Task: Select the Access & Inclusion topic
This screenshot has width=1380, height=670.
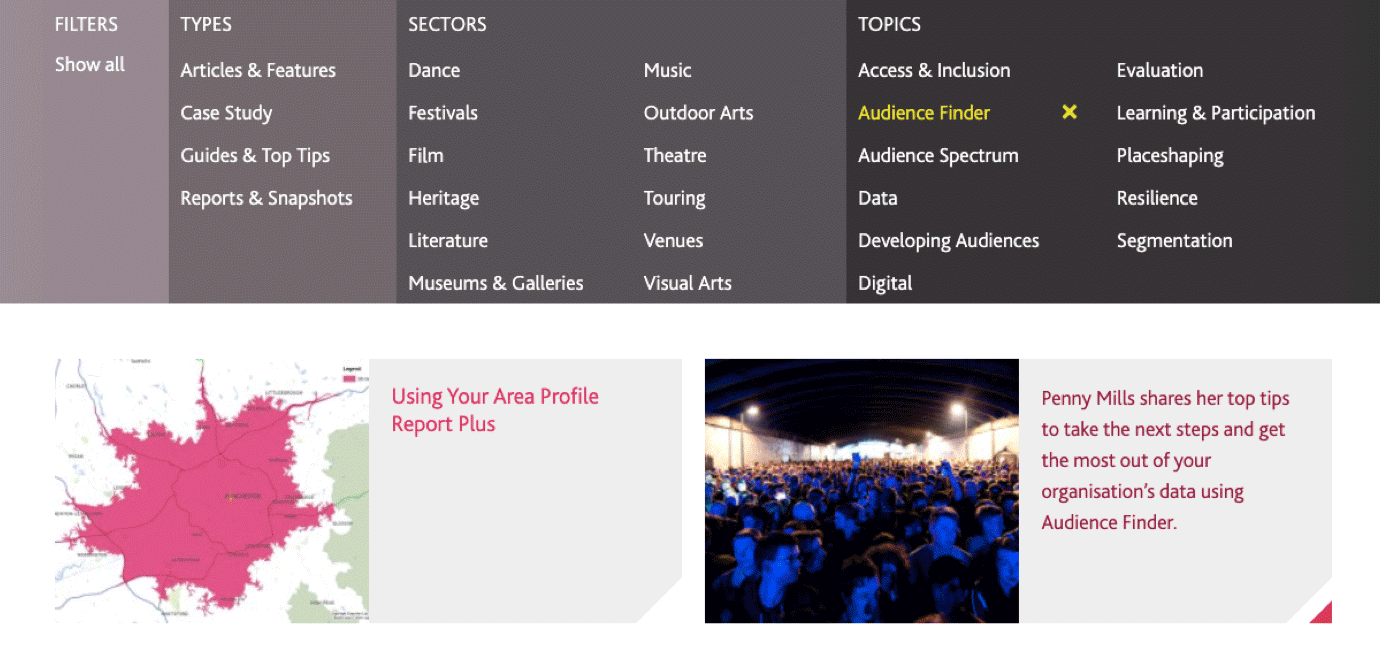Action: [934, 71]
